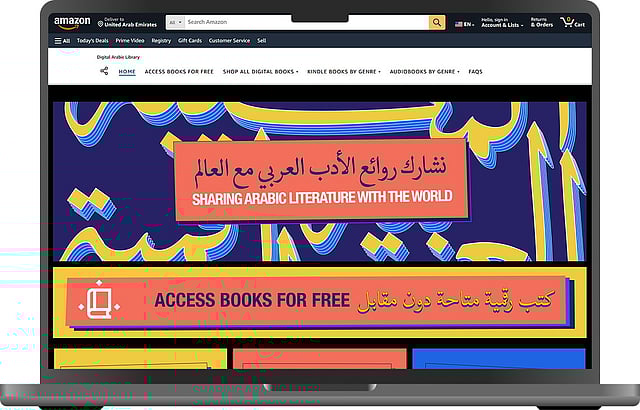Screen dimensions: 640x410
Task: Expand Audiobooks by Genre menu
Action: tap(423, 72)
